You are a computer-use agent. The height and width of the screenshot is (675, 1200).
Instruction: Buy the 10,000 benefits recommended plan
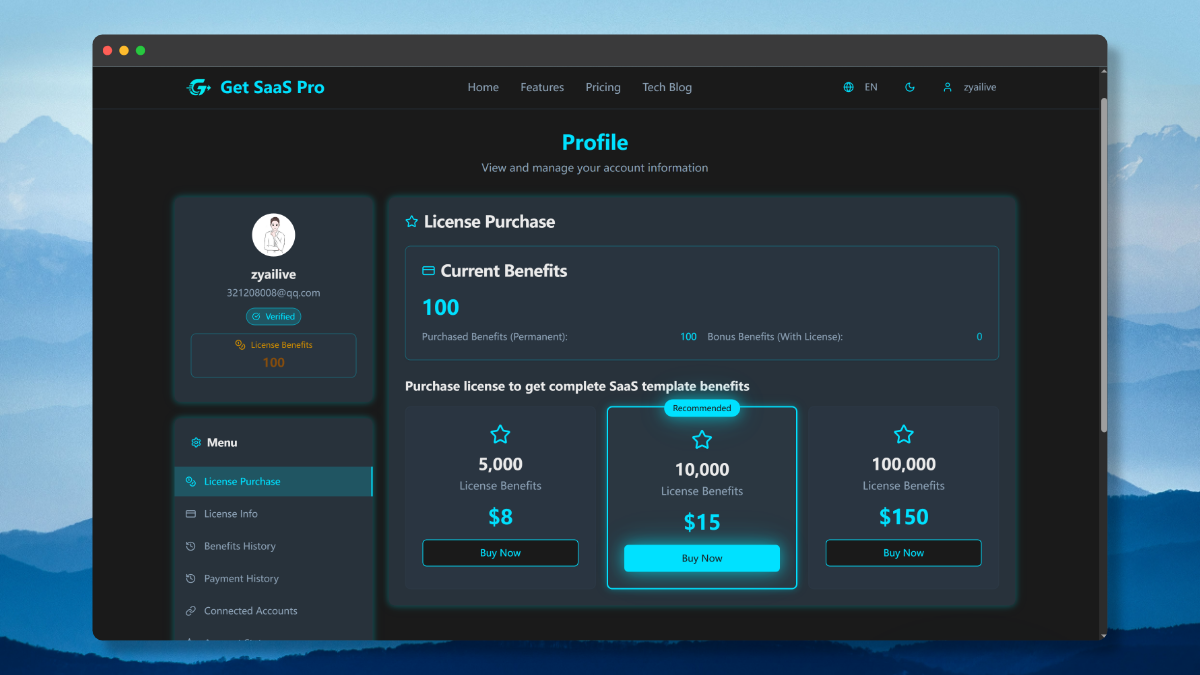(x=701, y=558)
